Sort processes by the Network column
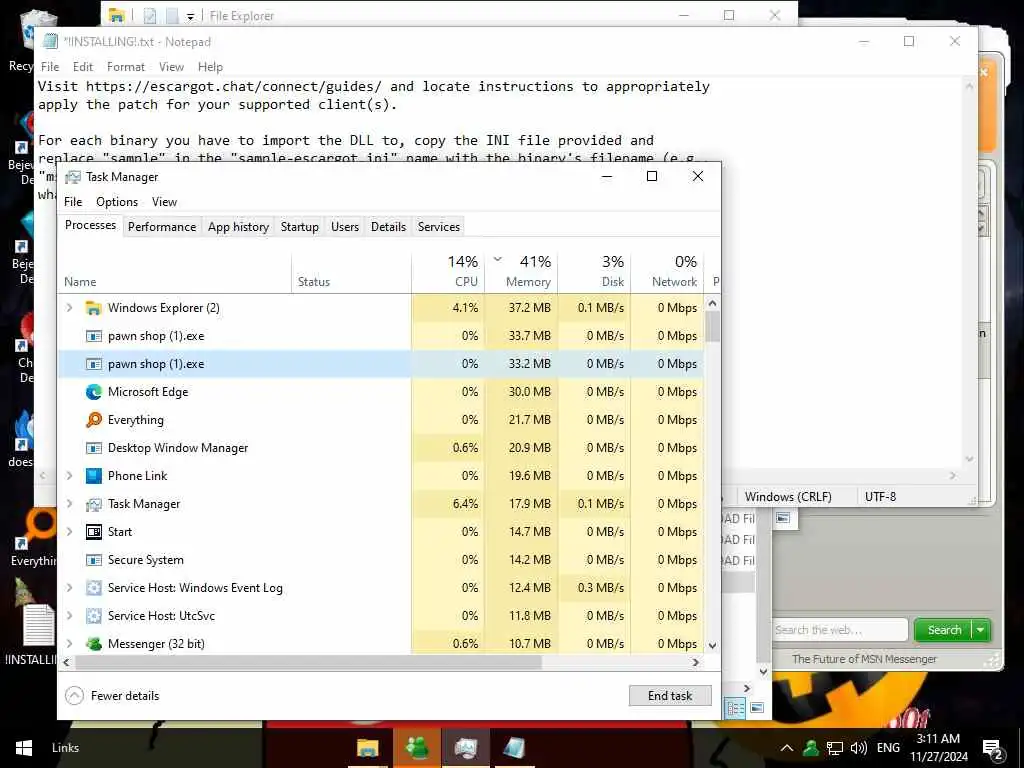This screenshot has height=768, width=1024. tap(667, 272)
